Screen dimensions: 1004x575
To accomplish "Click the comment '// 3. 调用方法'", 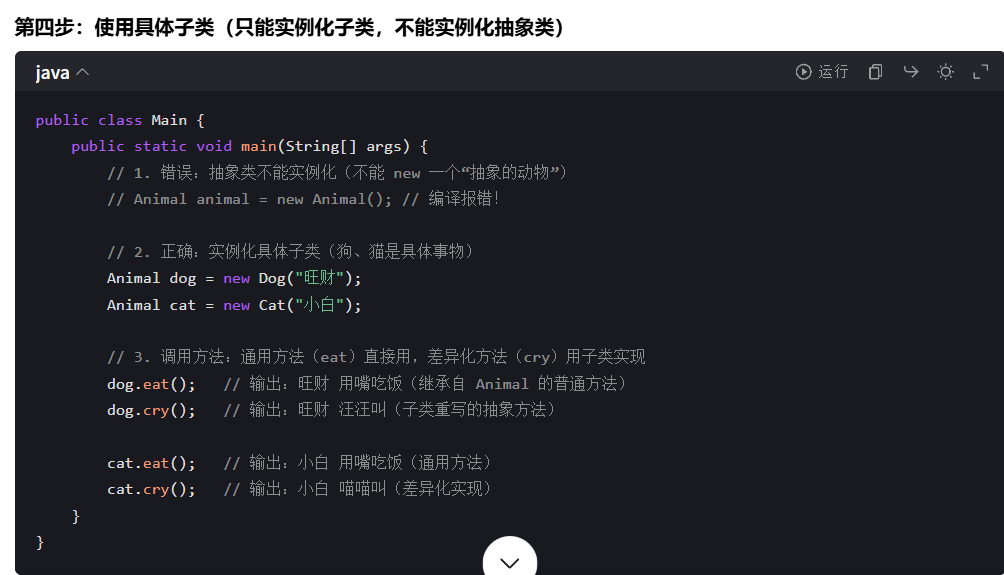I will 376,357.
